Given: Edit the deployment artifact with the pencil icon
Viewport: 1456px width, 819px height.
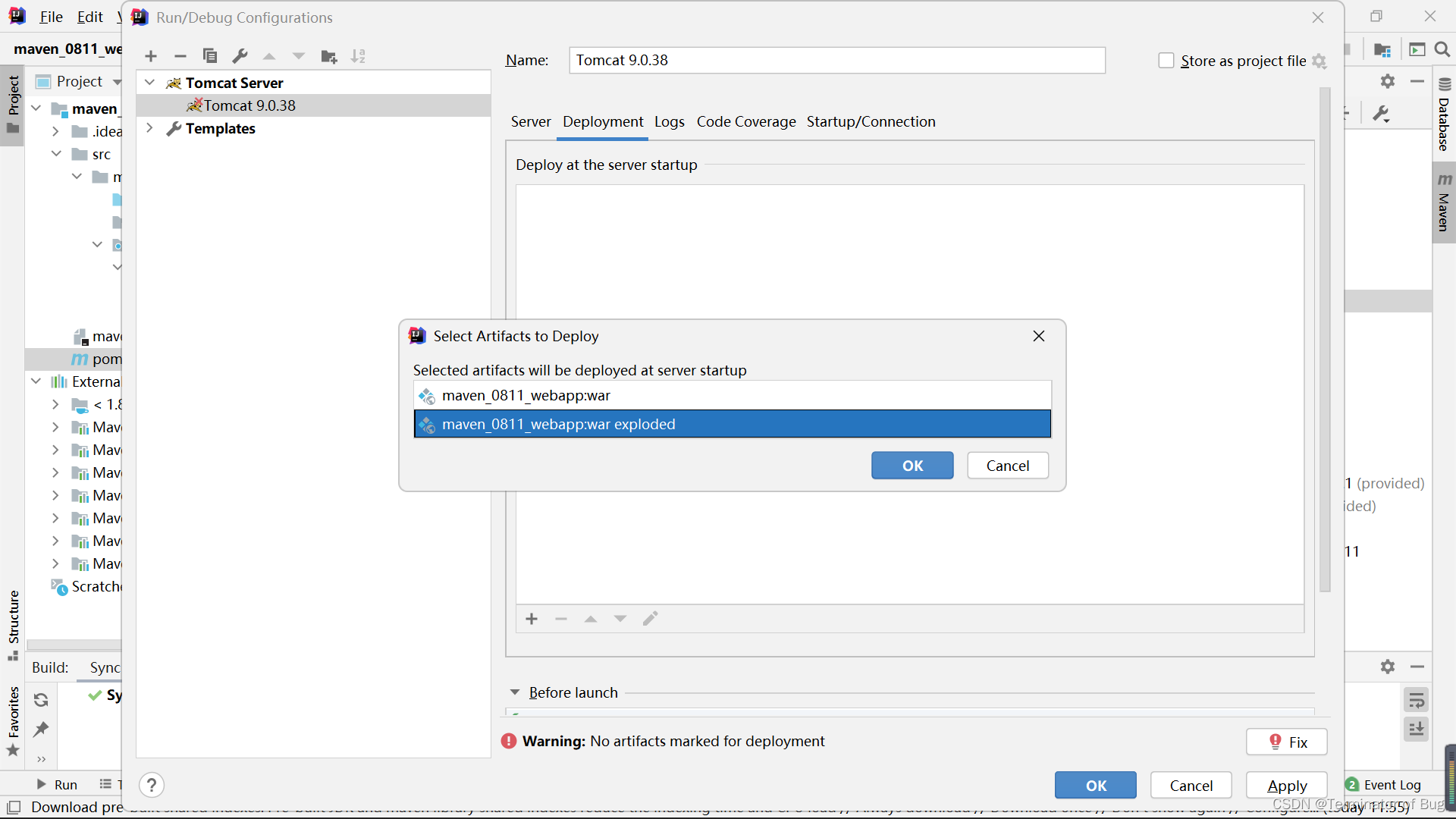Looking at the screenshot, I should point(650,619).
